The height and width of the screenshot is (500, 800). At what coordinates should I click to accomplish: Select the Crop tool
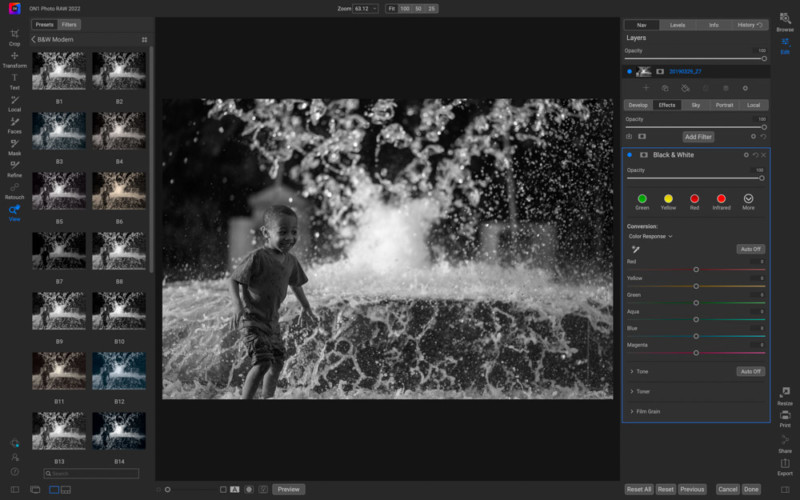click(x=14, y=37)
